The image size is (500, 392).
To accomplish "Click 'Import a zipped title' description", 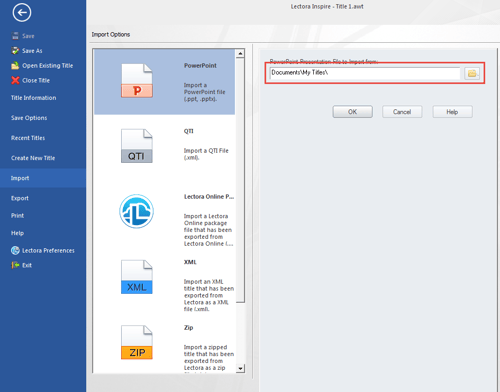I will click(209, 357).
